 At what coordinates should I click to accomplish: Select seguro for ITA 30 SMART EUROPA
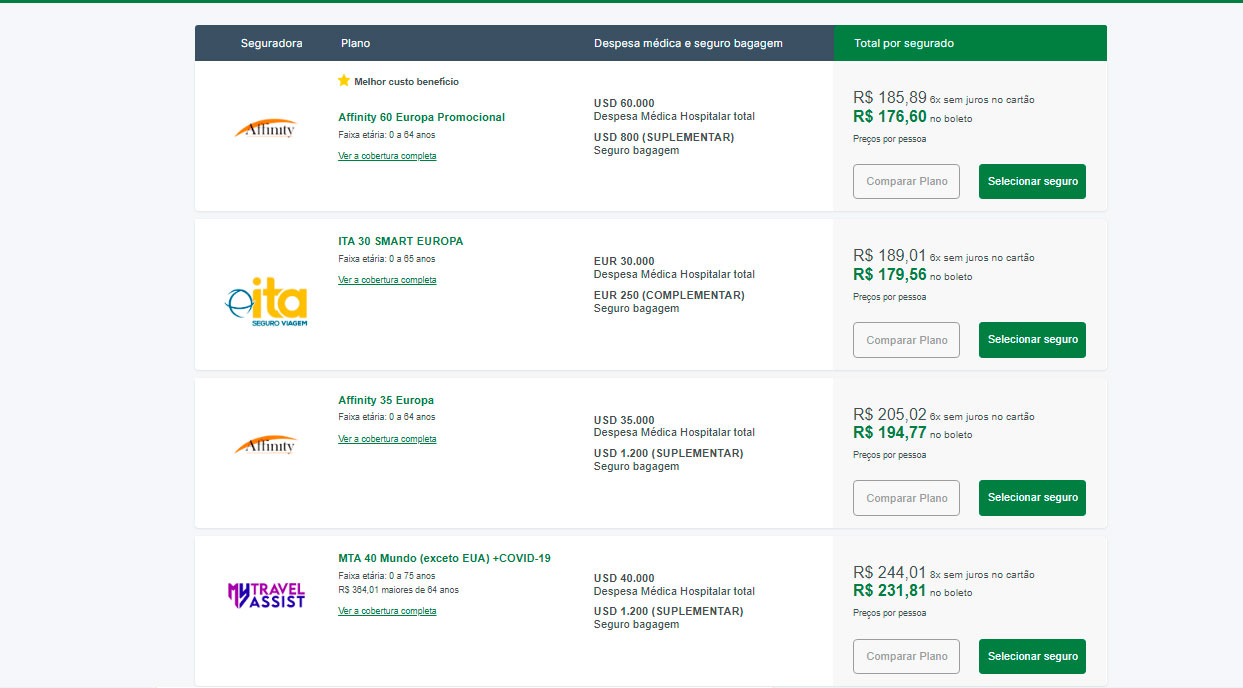(x=1032, y=340)
